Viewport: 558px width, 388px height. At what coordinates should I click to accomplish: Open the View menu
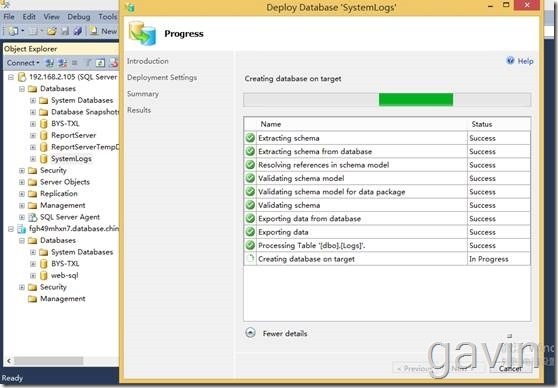point(52,17)
